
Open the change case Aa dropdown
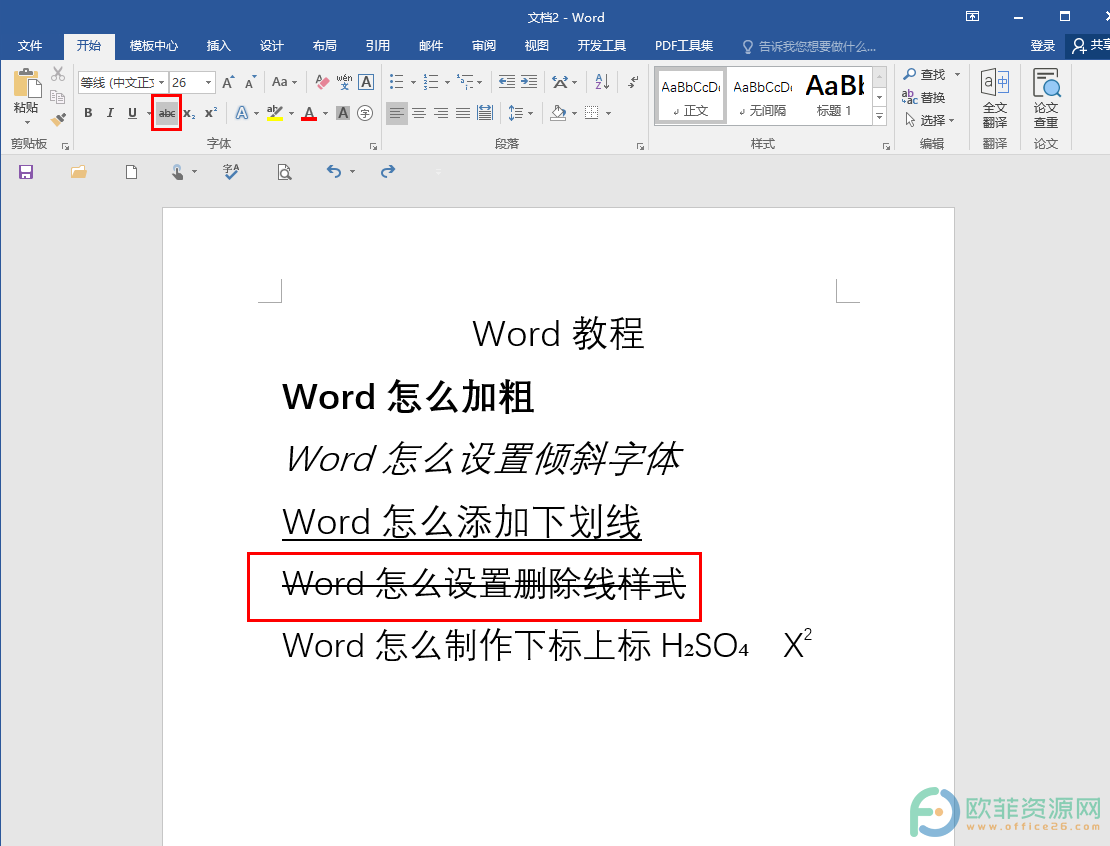tap(285, 82)
